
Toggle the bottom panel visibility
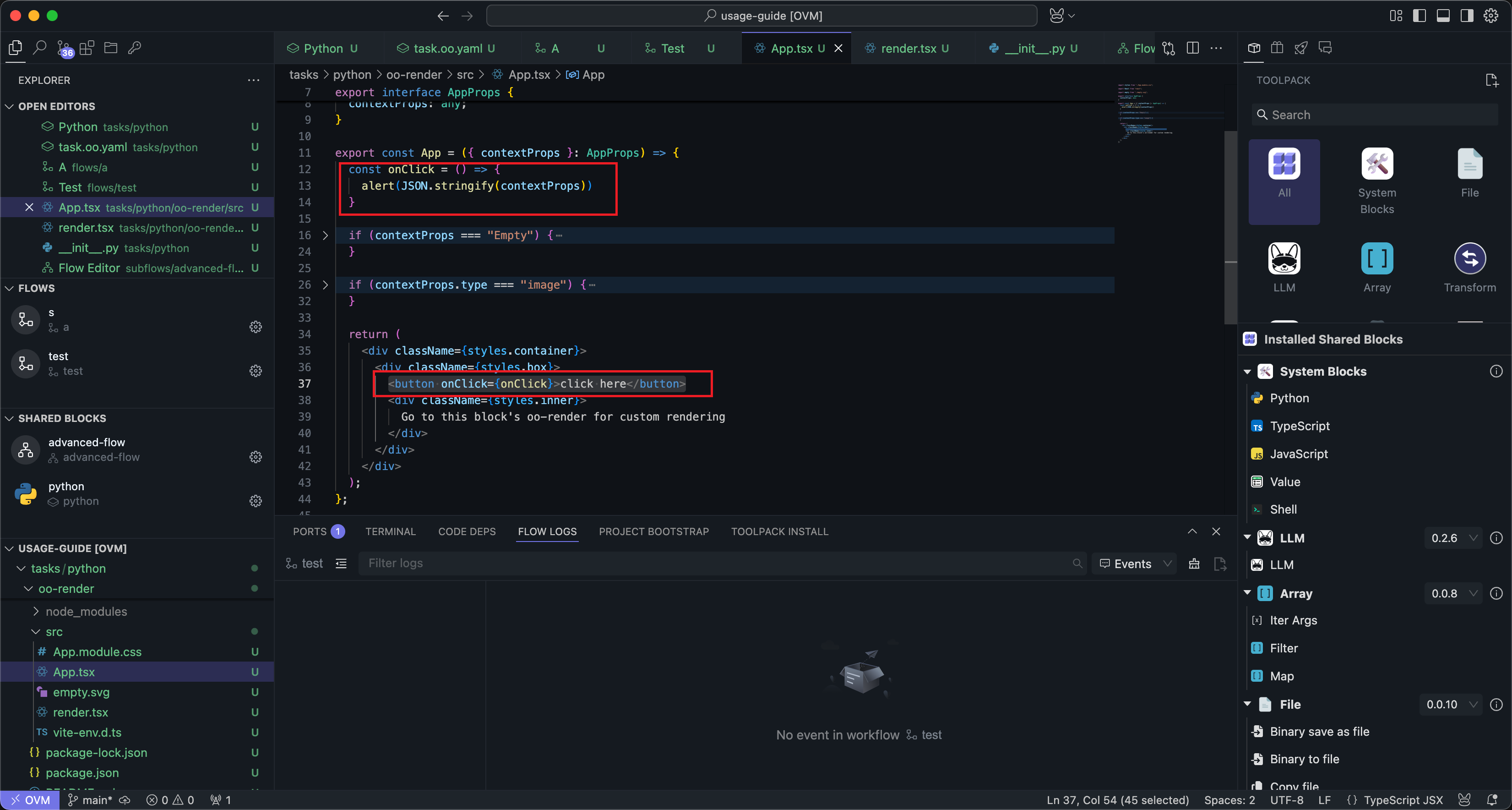[x=1443, y=16]
